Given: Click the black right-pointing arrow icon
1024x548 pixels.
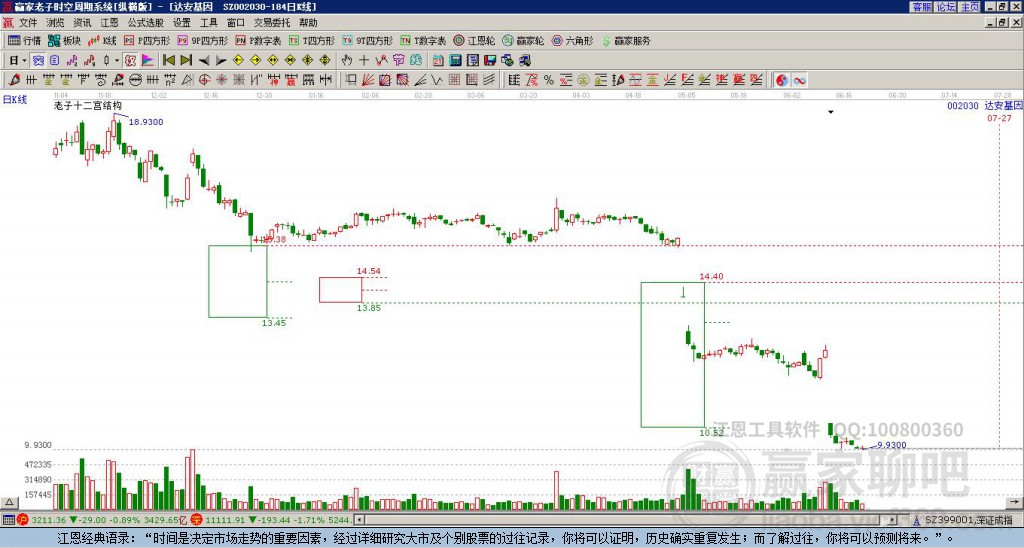Looking at the screenshot, I should click(221, 61).
